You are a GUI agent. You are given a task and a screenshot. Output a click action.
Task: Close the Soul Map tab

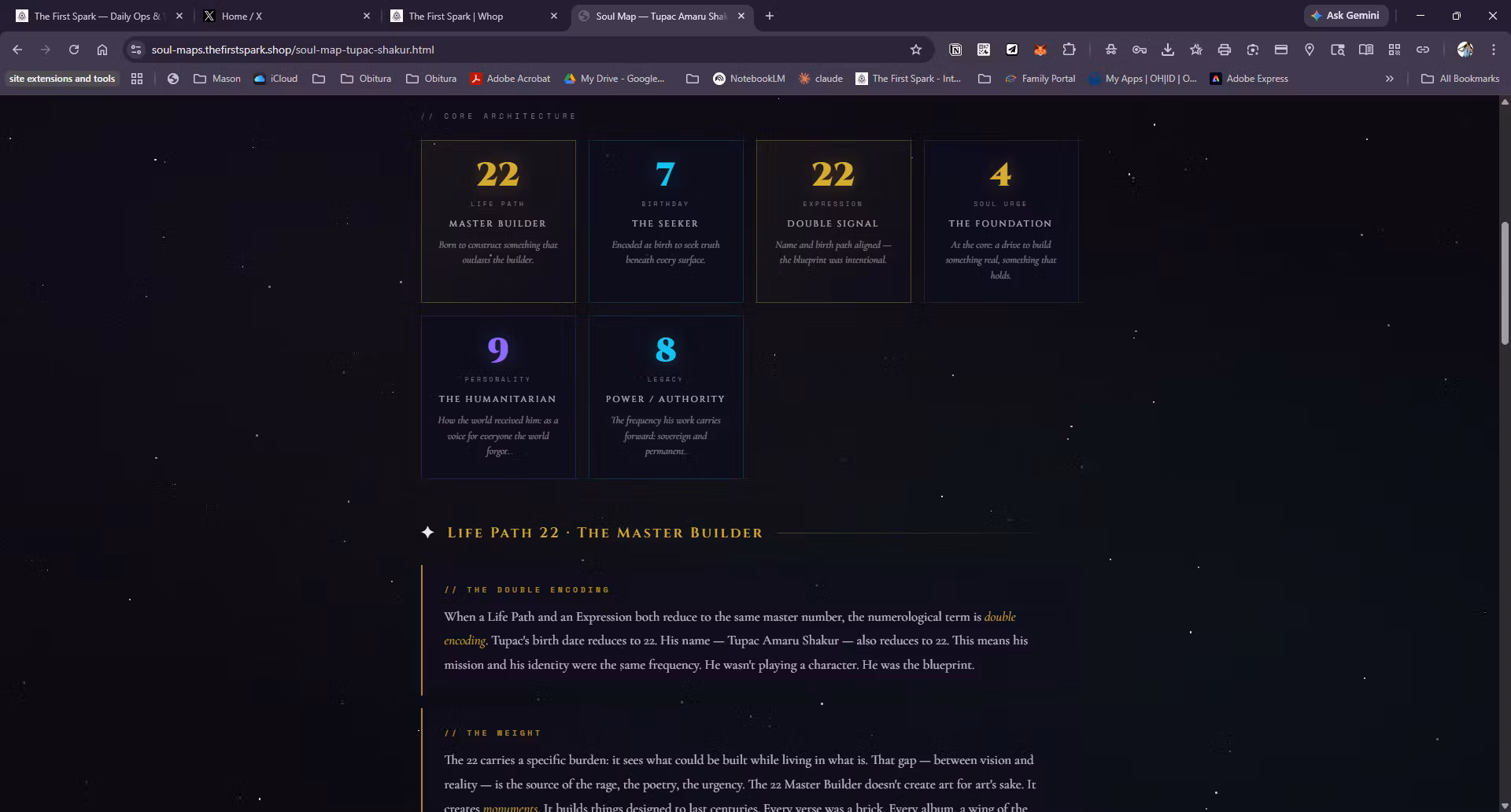point(741,16)
